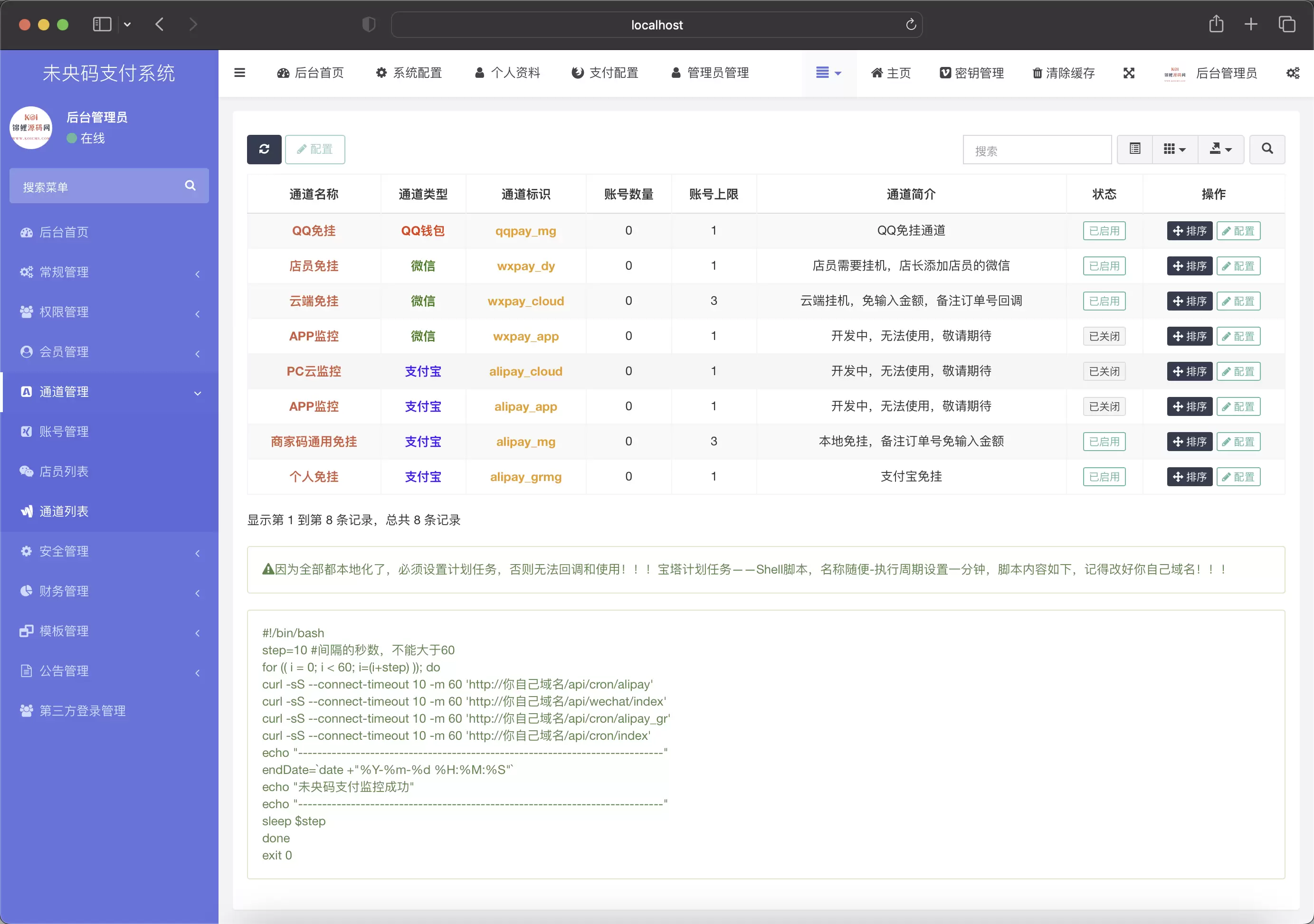Click Safari share icon

coord(1216,24)
